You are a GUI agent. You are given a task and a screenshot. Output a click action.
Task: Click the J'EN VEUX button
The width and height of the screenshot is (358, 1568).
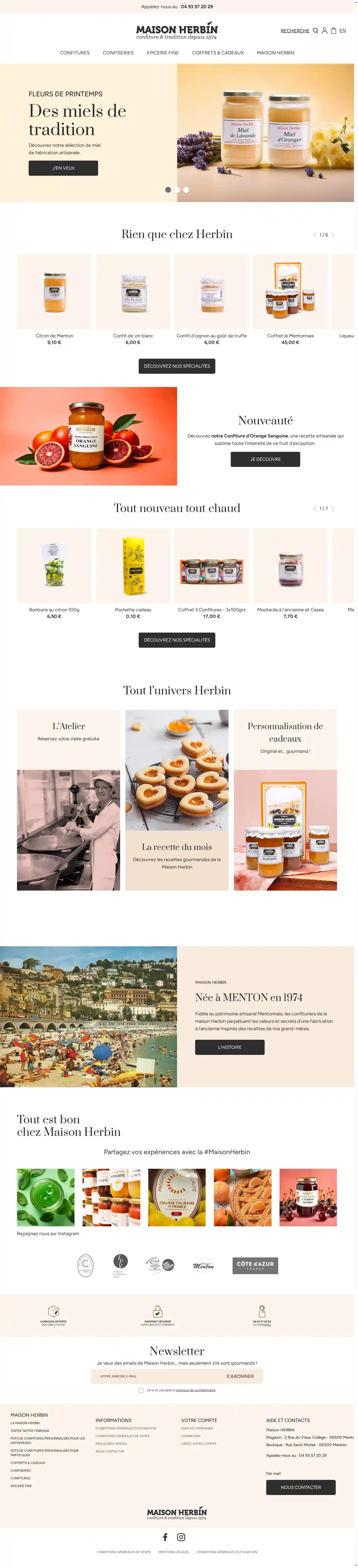click(63, 168)
